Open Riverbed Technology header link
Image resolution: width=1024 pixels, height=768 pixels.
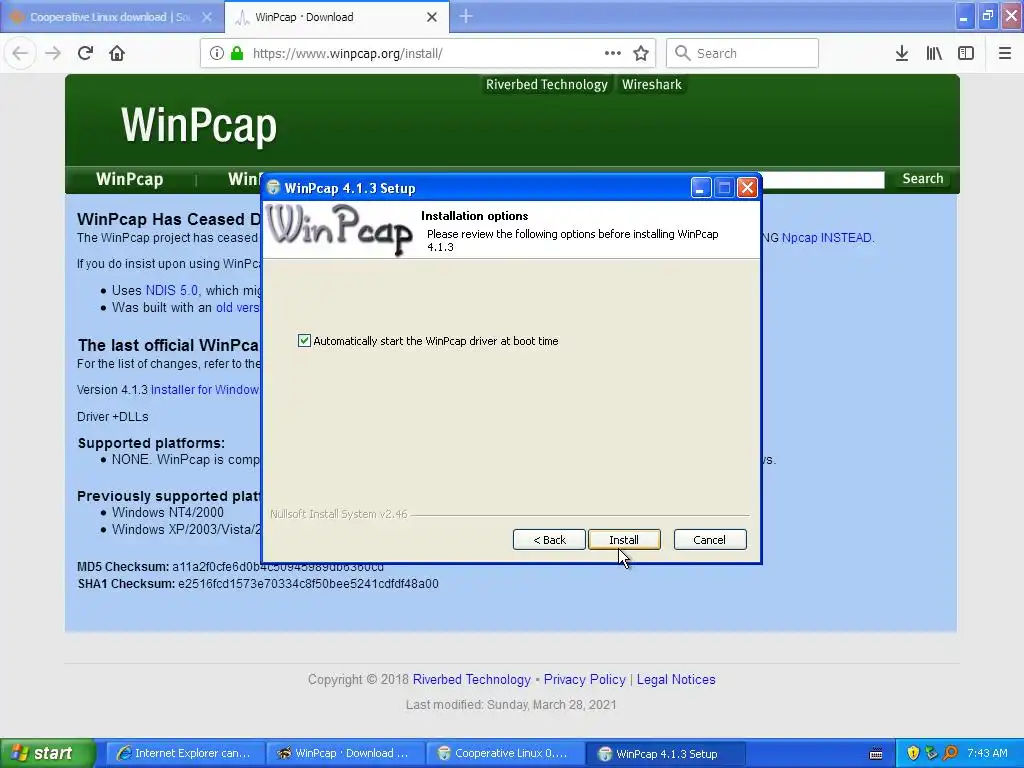point(547,84)
